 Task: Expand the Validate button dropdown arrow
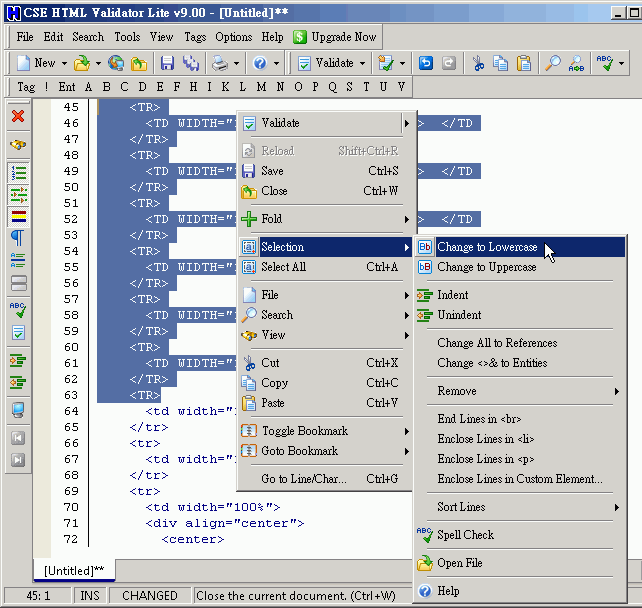(x=362, y=63)
